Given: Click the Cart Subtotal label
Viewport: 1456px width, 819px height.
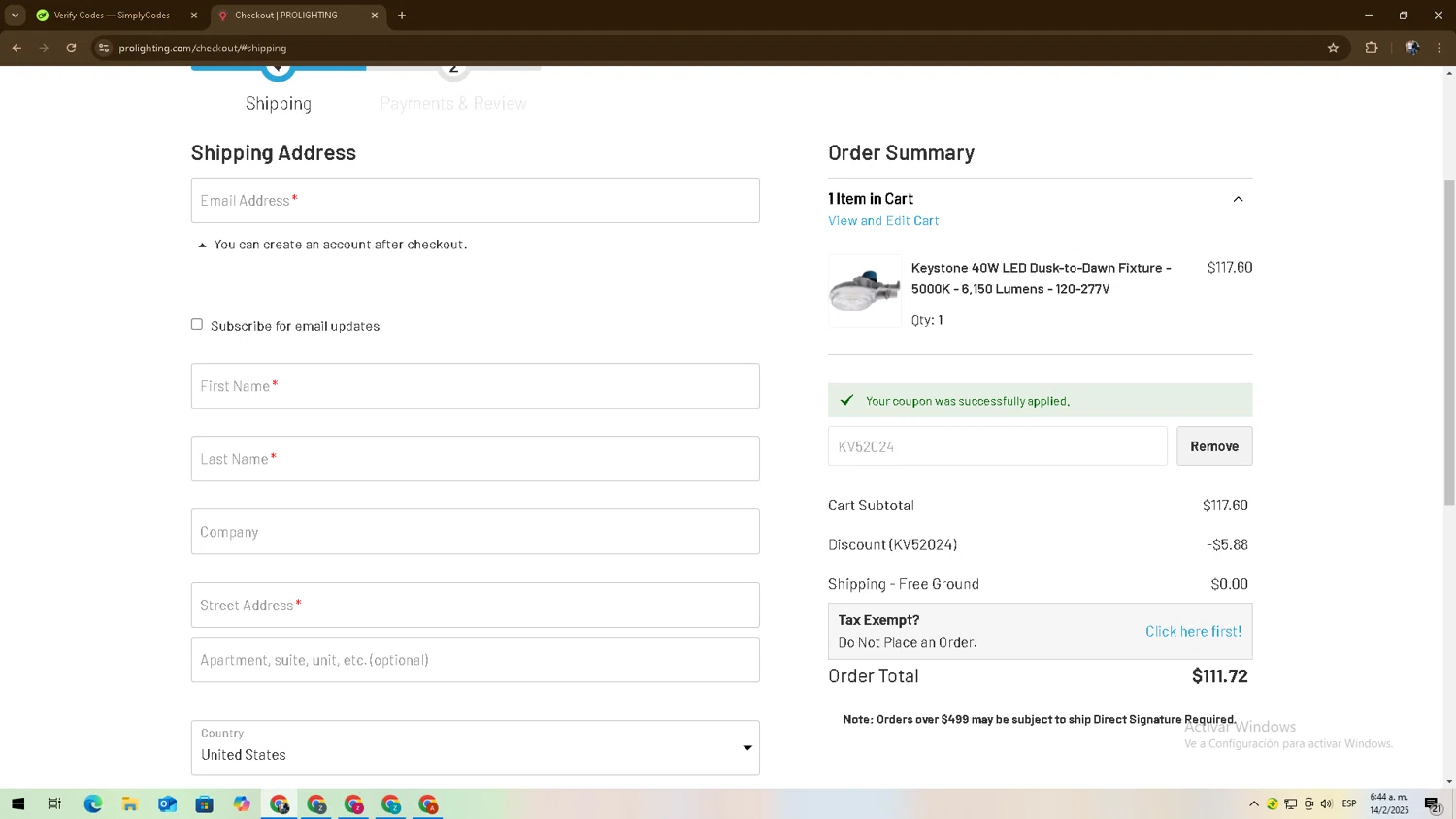Looking at the screenshot, I should (871, 506).
